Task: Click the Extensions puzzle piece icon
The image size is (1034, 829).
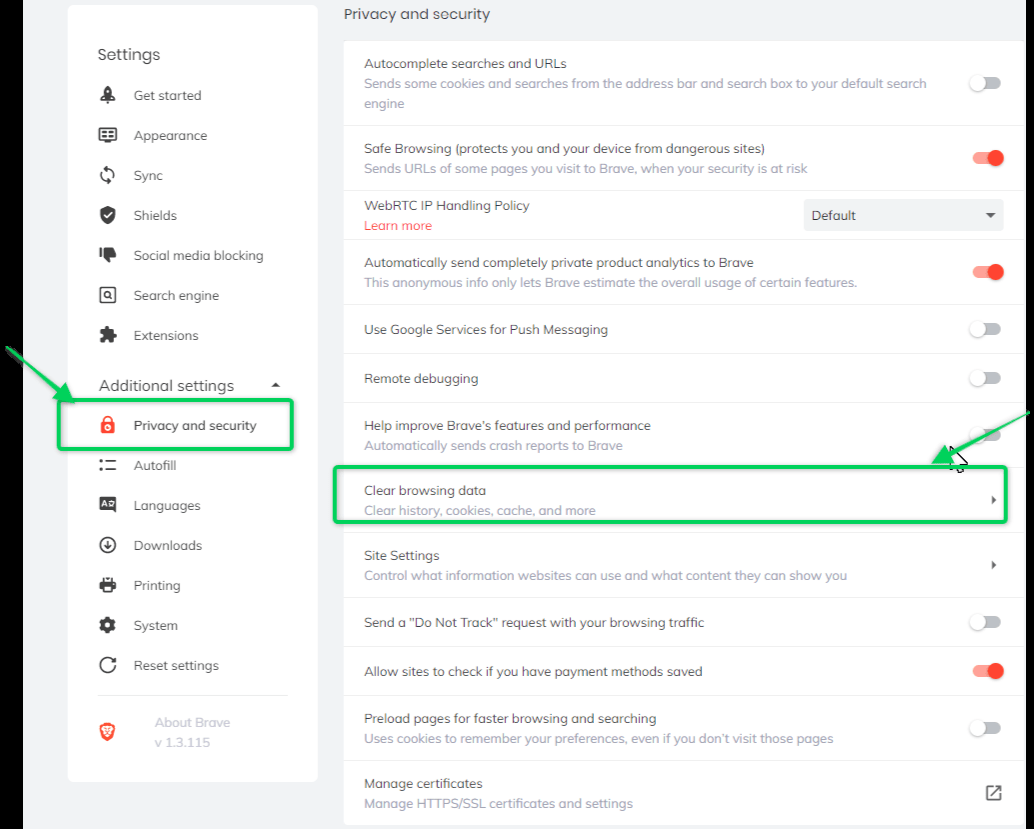Action: [107, 335]
